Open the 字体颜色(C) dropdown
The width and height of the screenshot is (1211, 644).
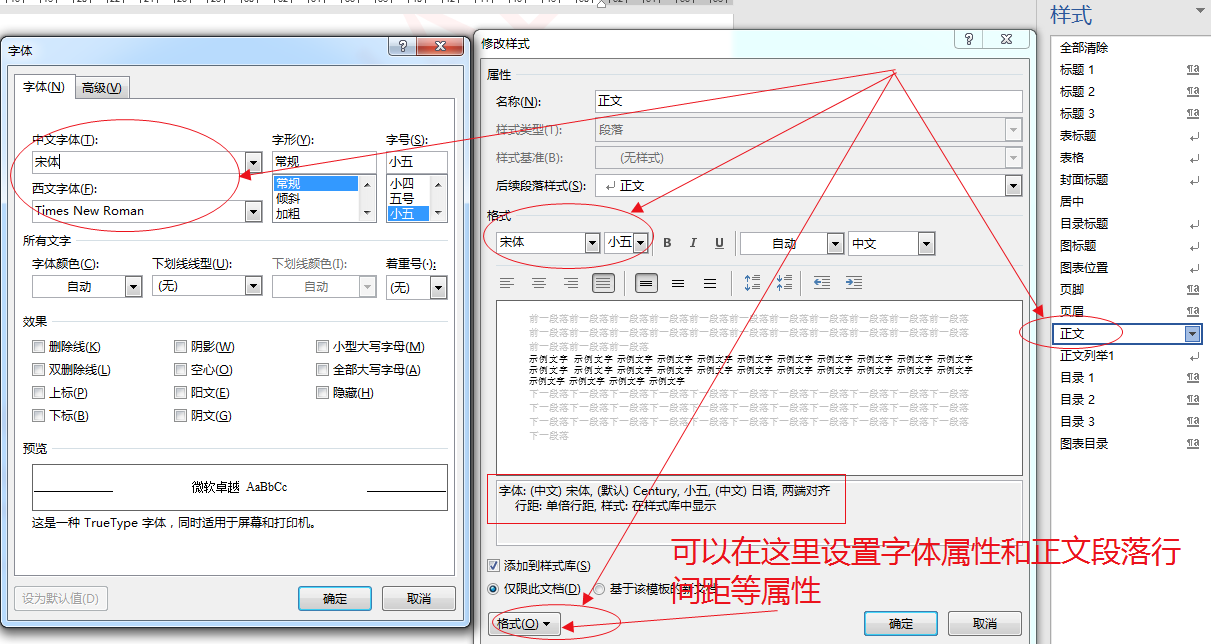pyautogui.click(x=134, y=287)
